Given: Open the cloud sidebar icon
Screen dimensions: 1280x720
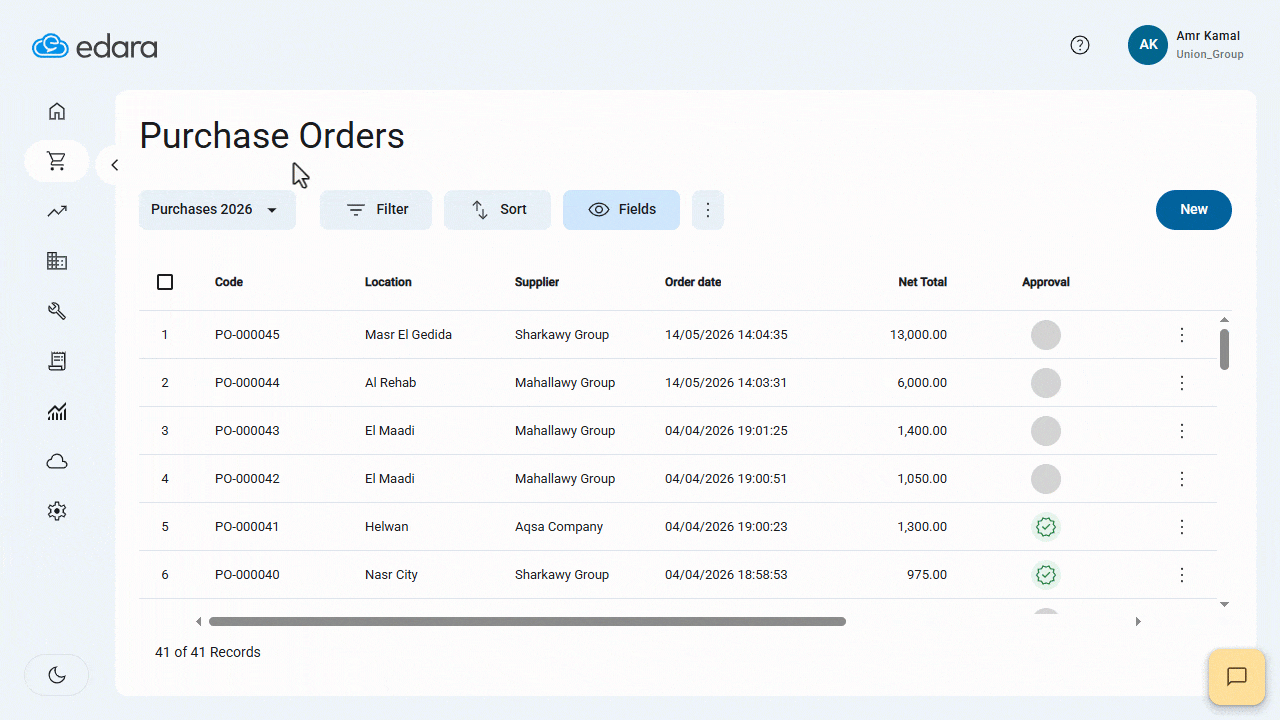Looking at the screenshot, I should click(x=57, y=461).
